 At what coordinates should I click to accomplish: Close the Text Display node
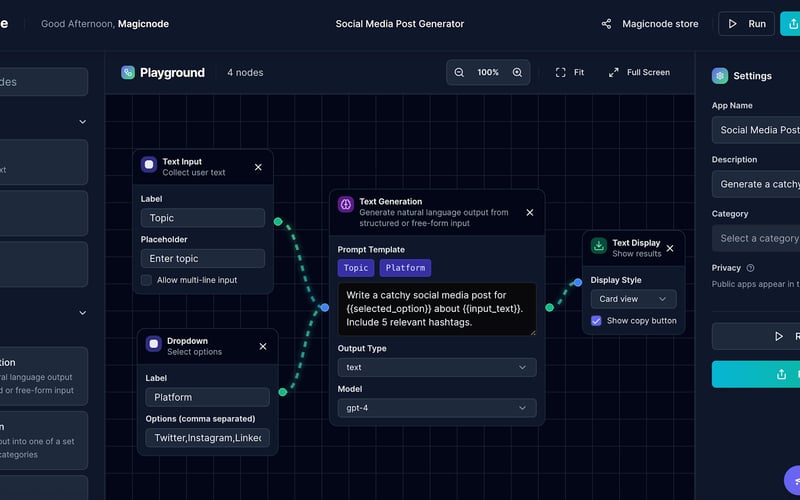(x=670, y=248)
